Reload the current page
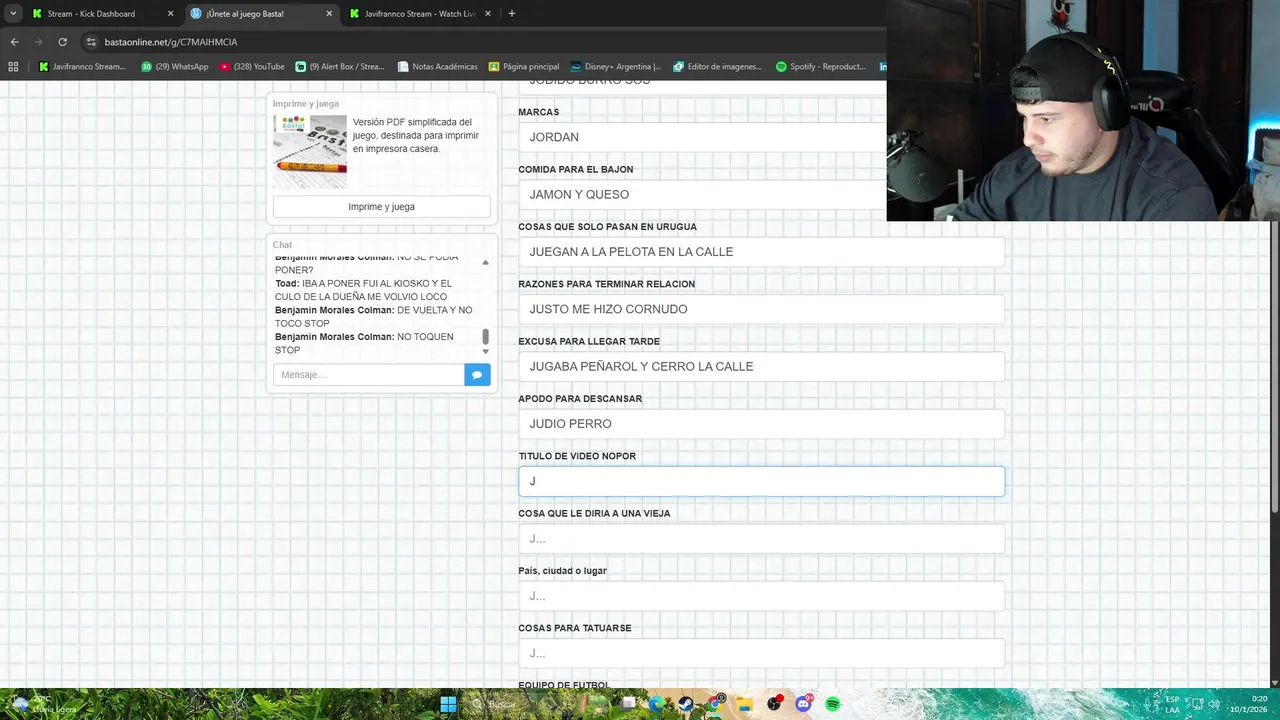This screenshot has width=1280, height=720. tap(62, 42)
